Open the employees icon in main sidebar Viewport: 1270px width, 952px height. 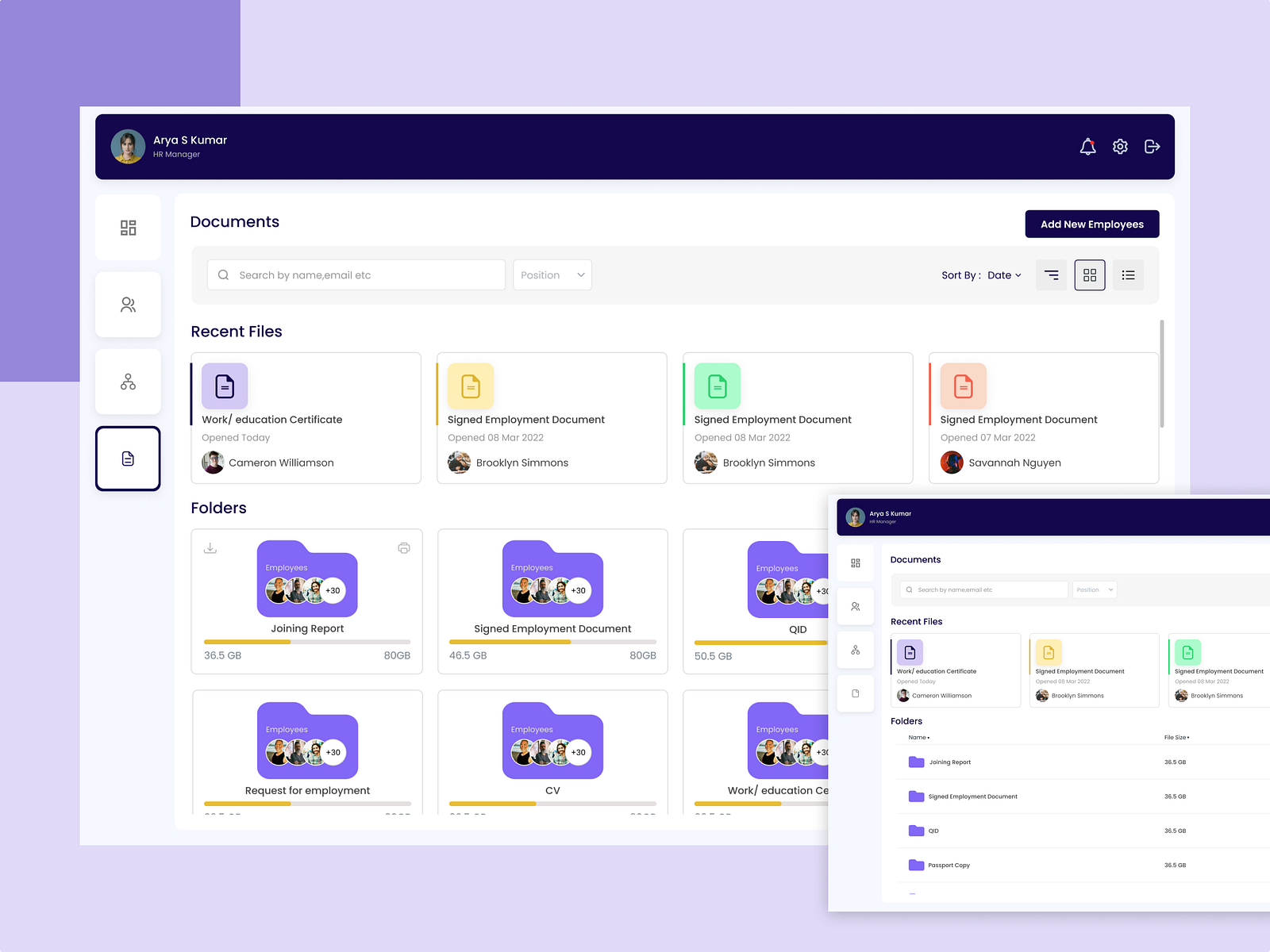[128, 305]
